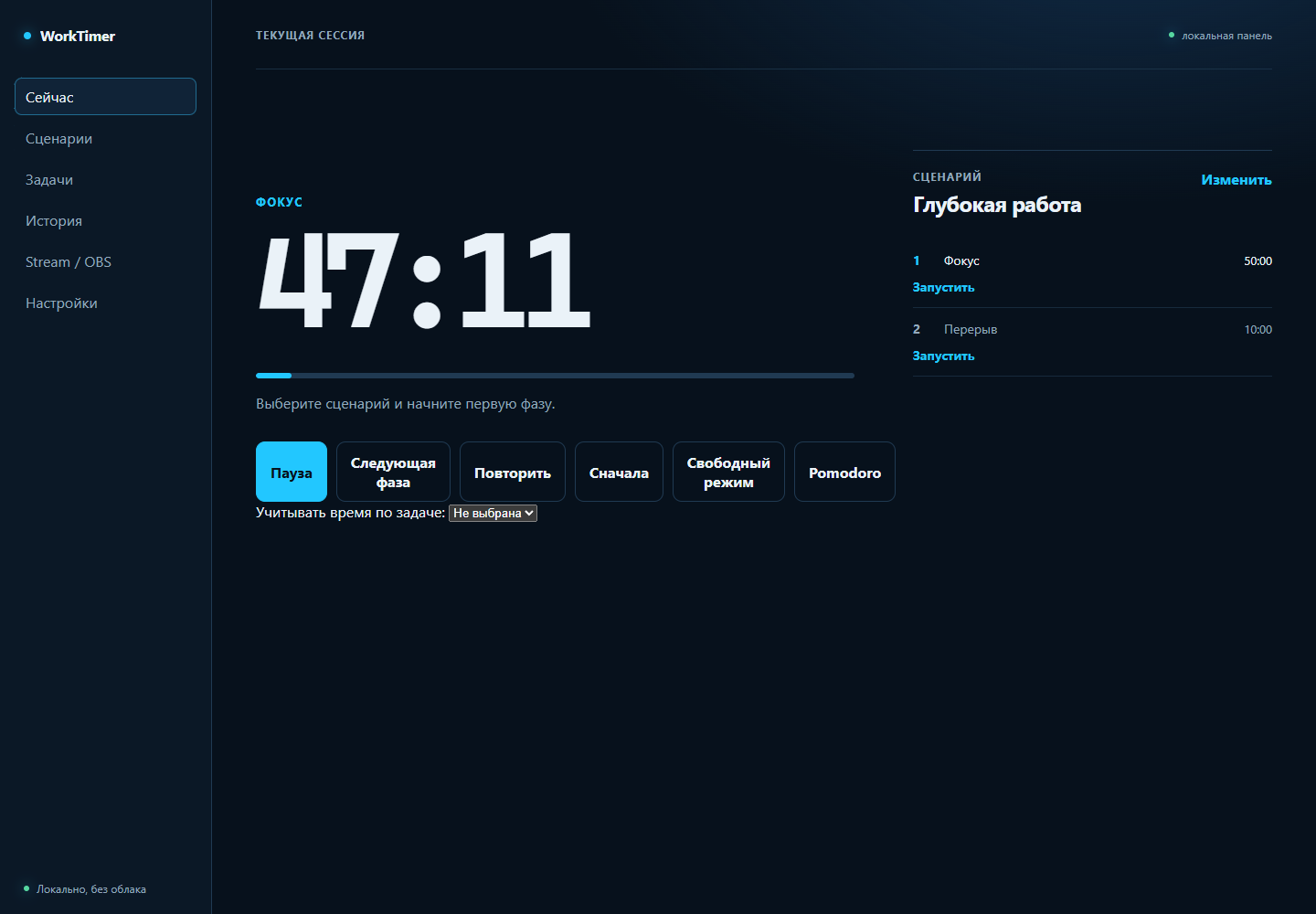Open Настройки in the sidebar
Screen dimensions: 1316x914
[105, 303]
